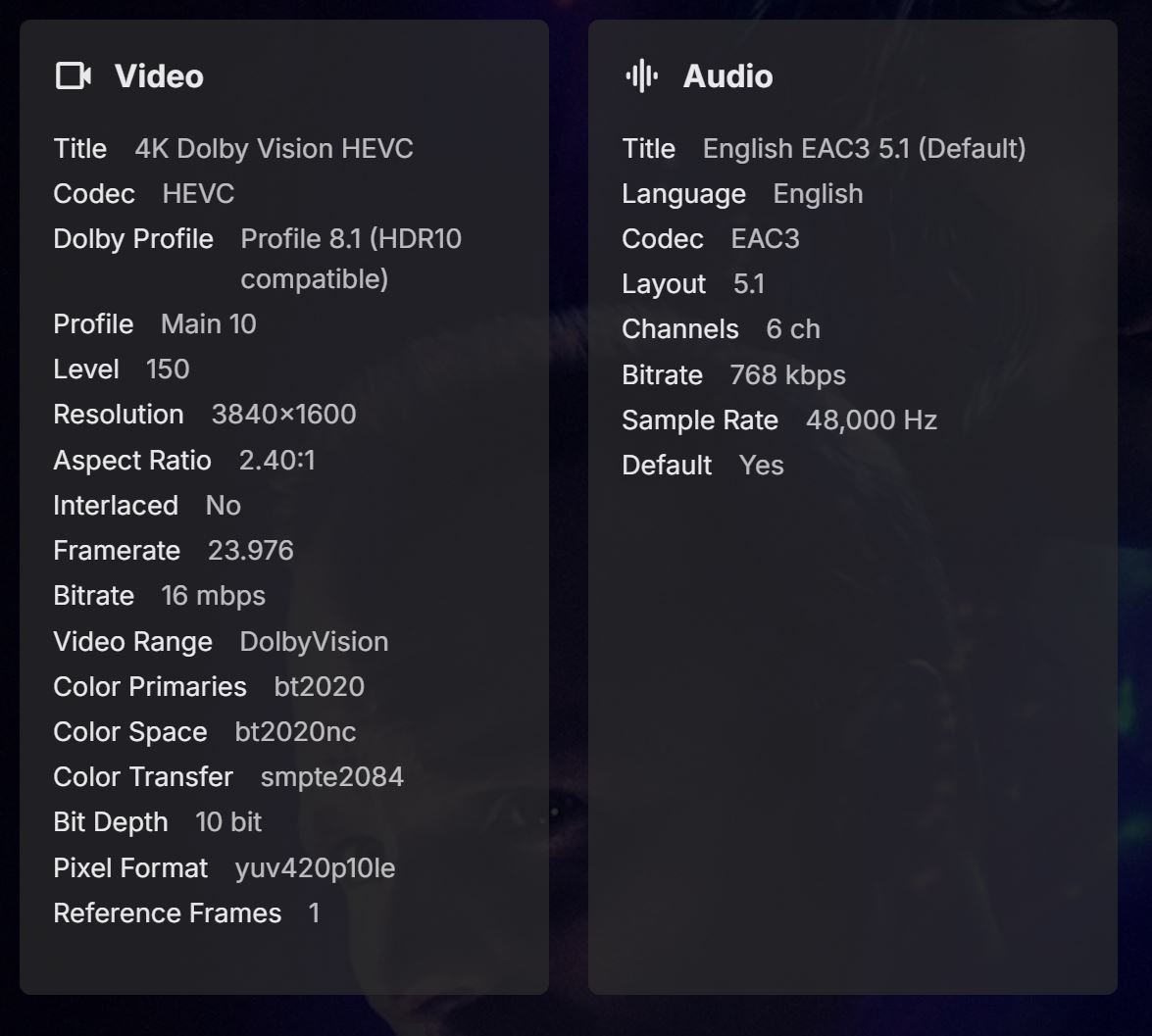Select the video title '4K Dolby Vision HEVC'
Screen dimensions: 1152x1036
274,149
